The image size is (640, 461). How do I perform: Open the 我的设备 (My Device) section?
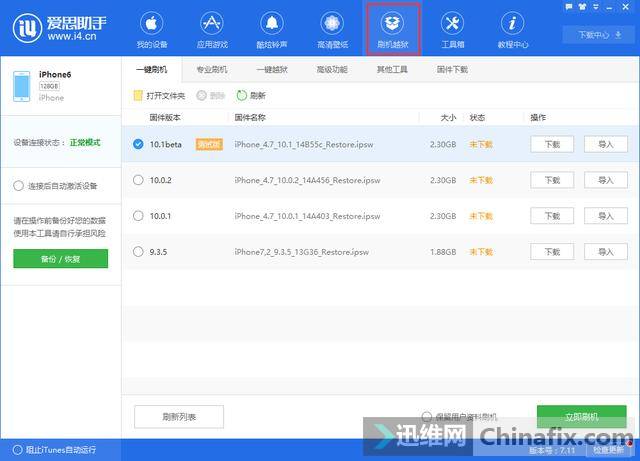click(151, 30)
